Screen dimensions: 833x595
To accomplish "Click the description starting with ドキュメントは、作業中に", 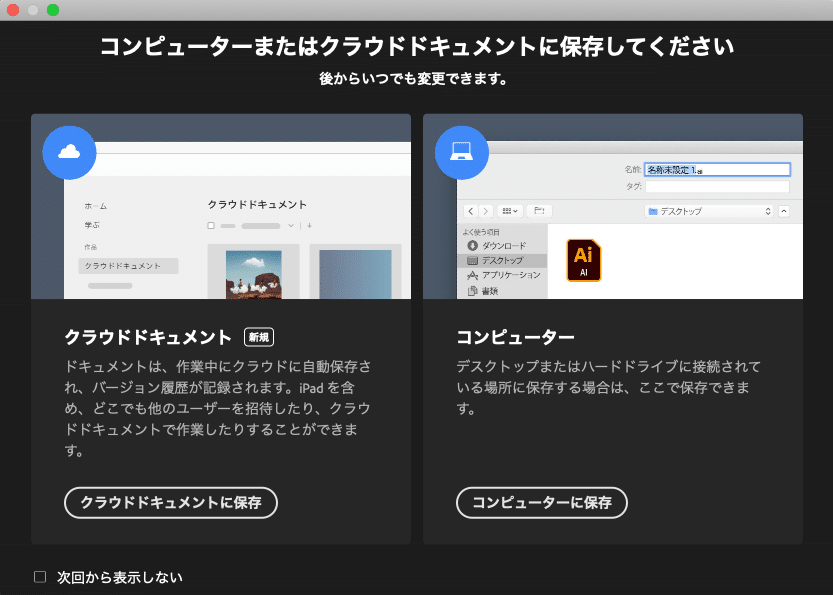I will coord(218,408).
